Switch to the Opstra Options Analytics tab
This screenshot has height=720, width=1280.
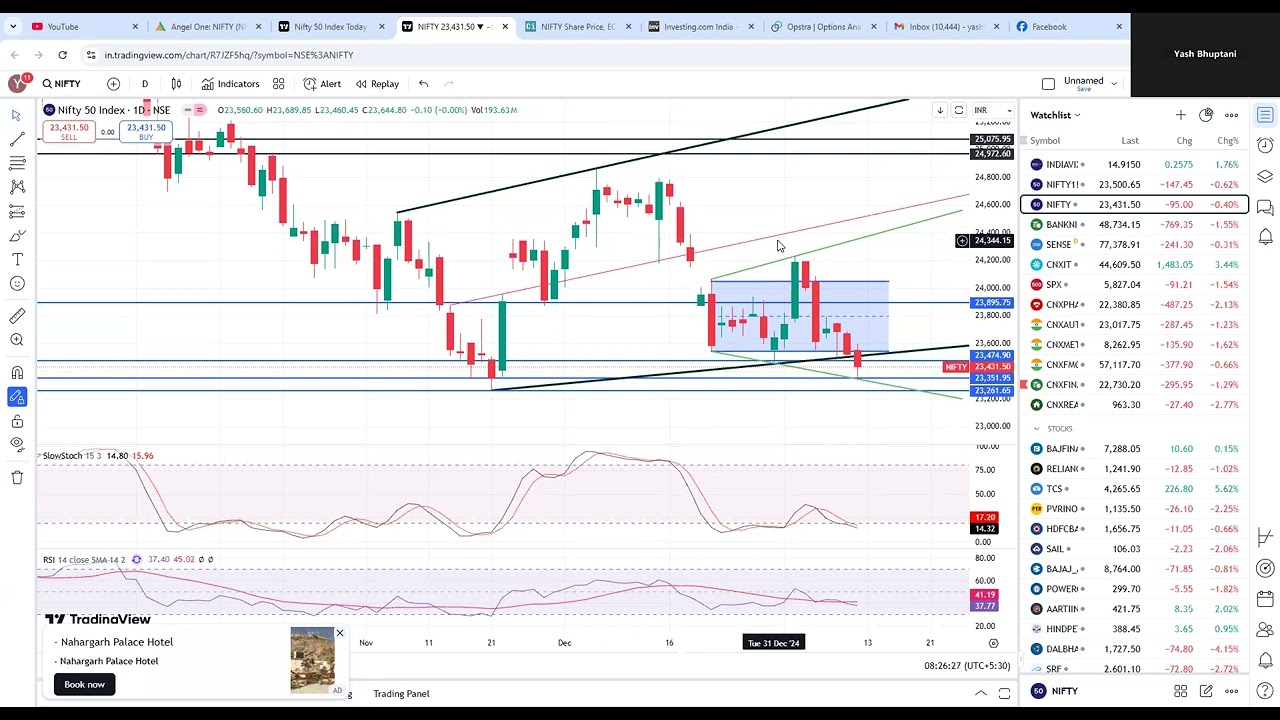[823, 27]
